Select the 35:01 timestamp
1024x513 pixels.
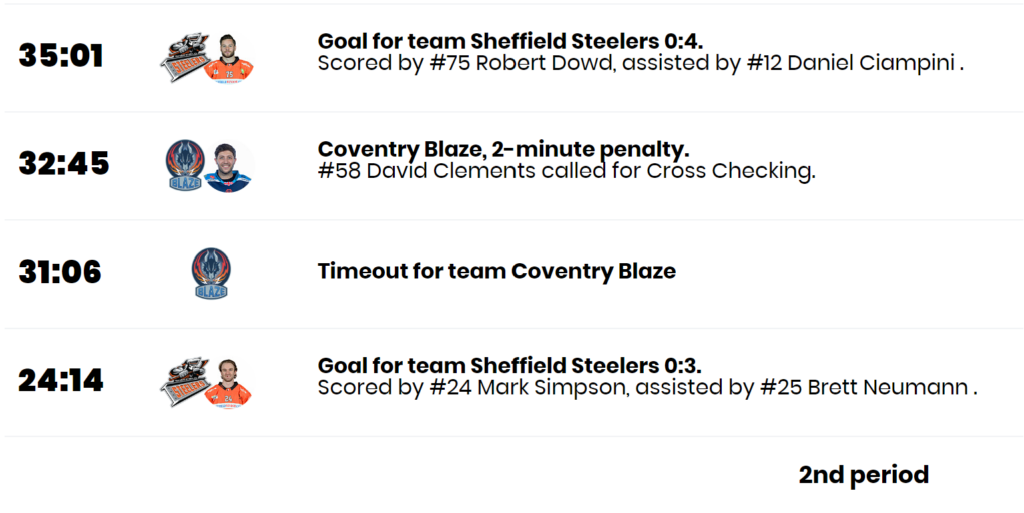61,55
